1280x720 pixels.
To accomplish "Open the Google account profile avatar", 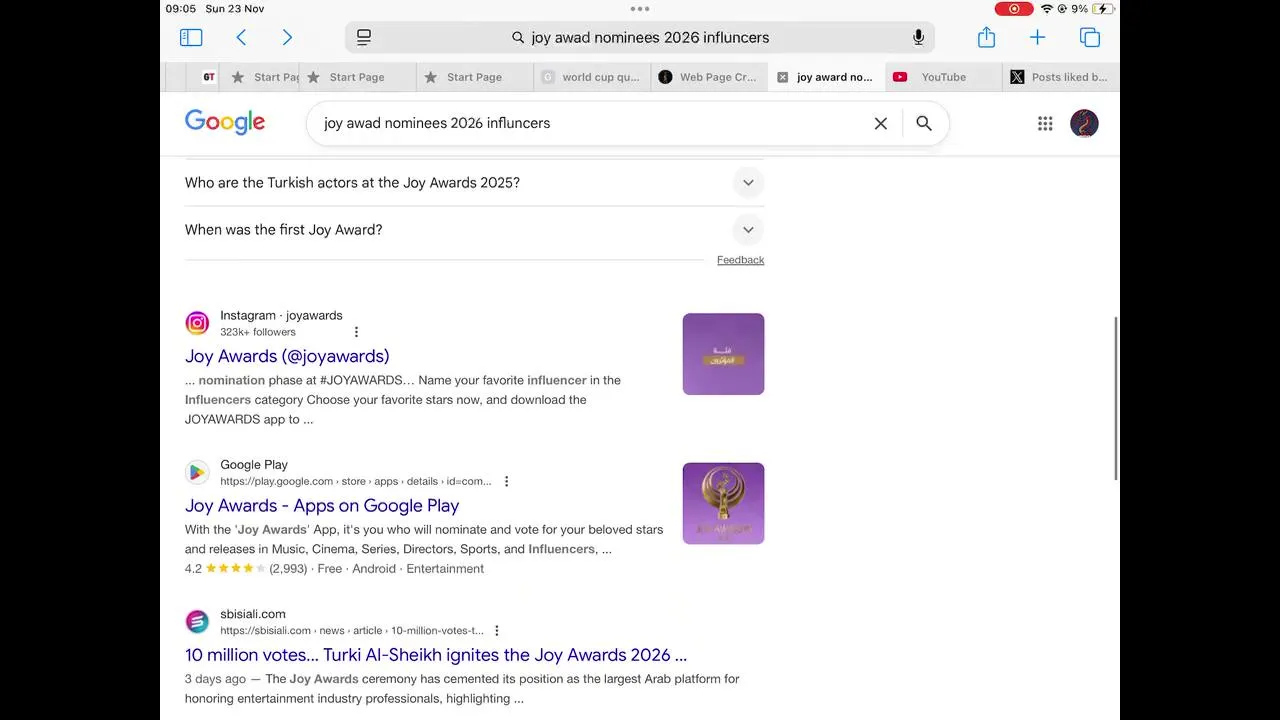I will (x=1084, y=124).
